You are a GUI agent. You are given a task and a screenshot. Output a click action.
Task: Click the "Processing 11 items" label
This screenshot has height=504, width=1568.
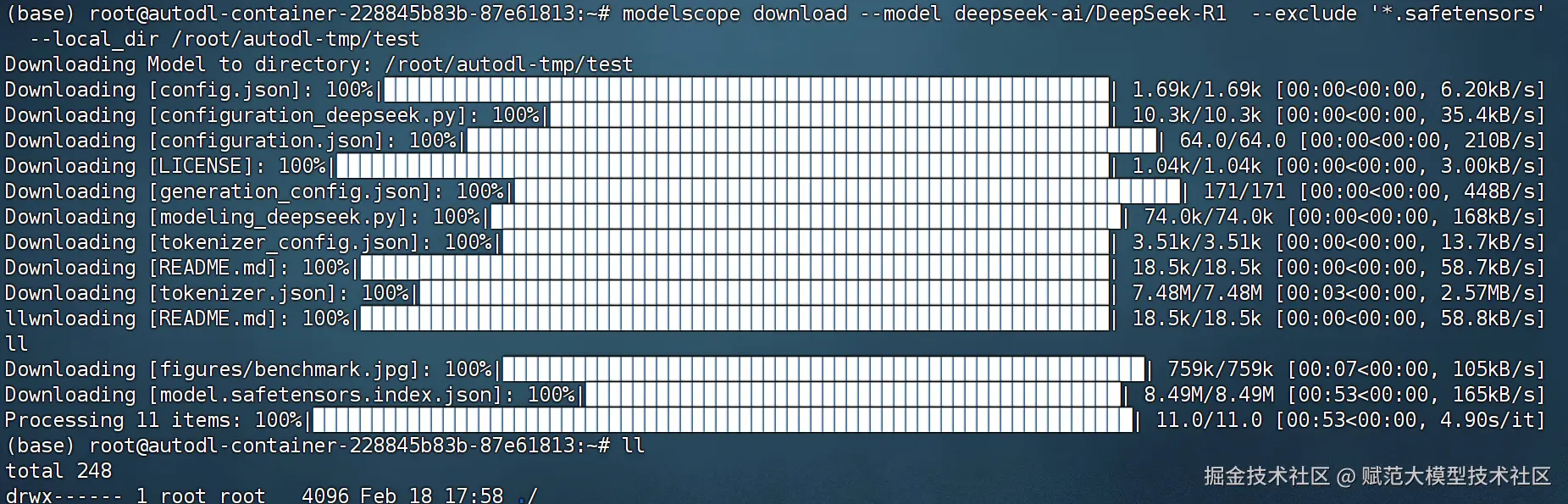pos(118,420)
